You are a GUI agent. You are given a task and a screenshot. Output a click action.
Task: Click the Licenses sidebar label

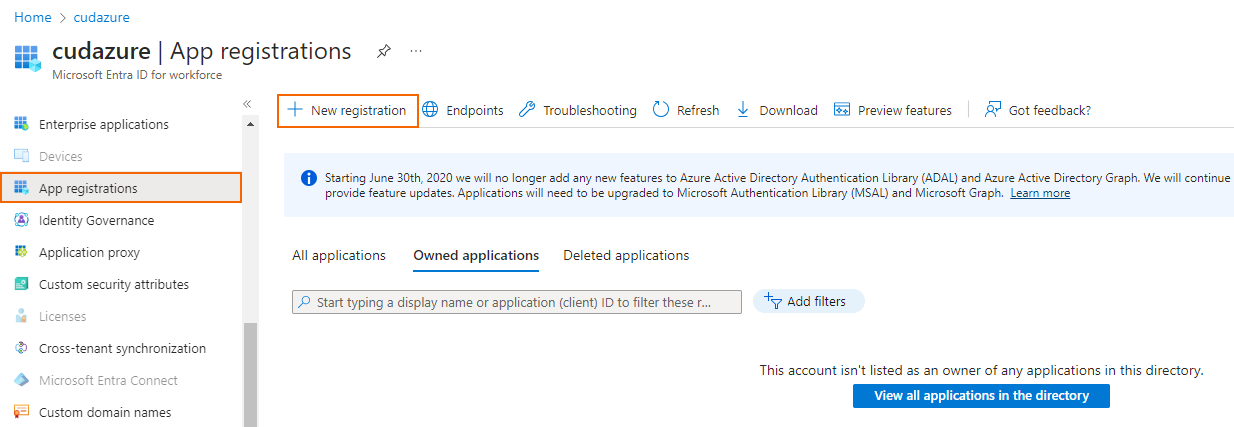click(63, 316)
